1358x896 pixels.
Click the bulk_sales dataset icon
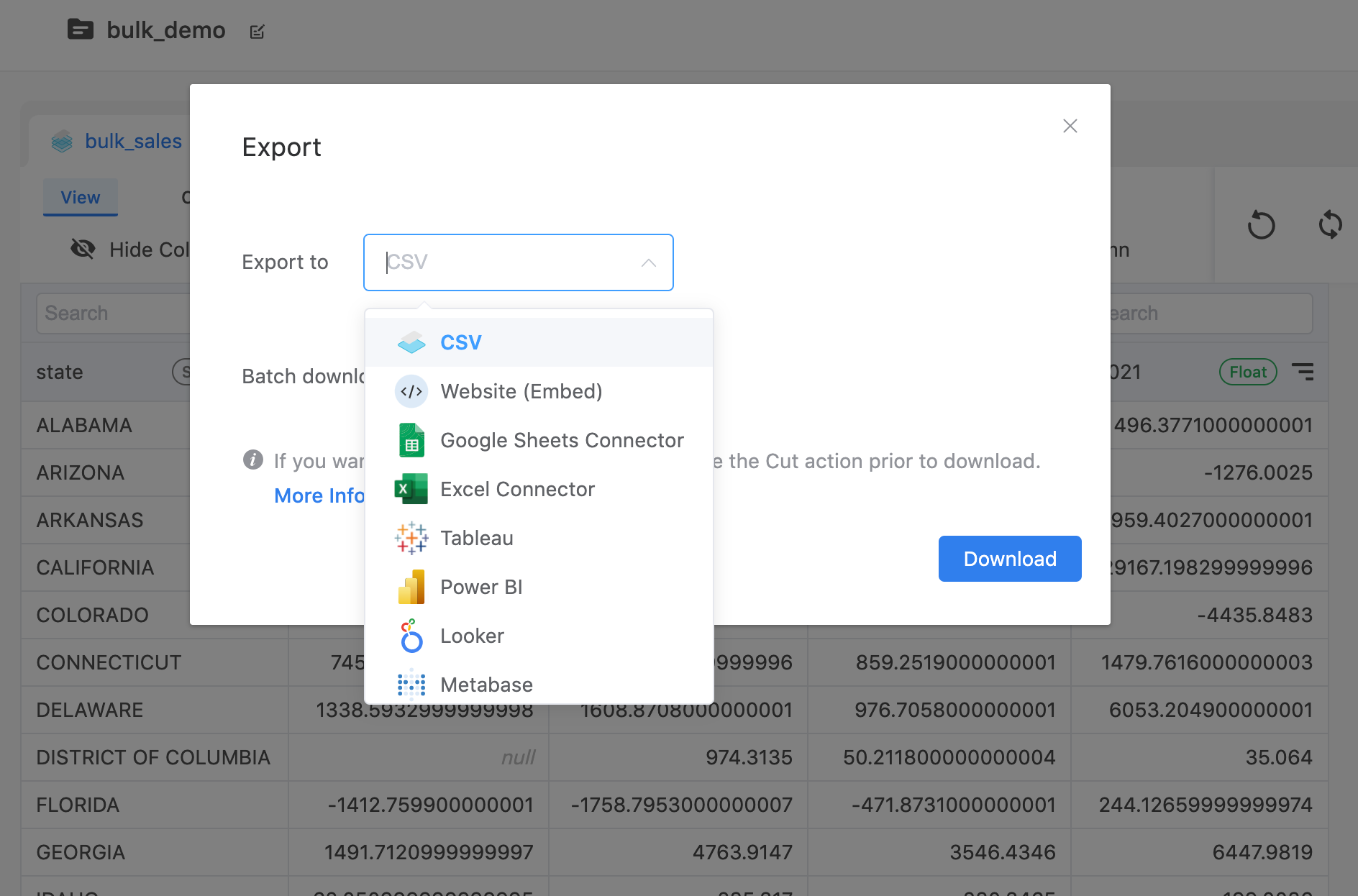click(x=62, y=142)
